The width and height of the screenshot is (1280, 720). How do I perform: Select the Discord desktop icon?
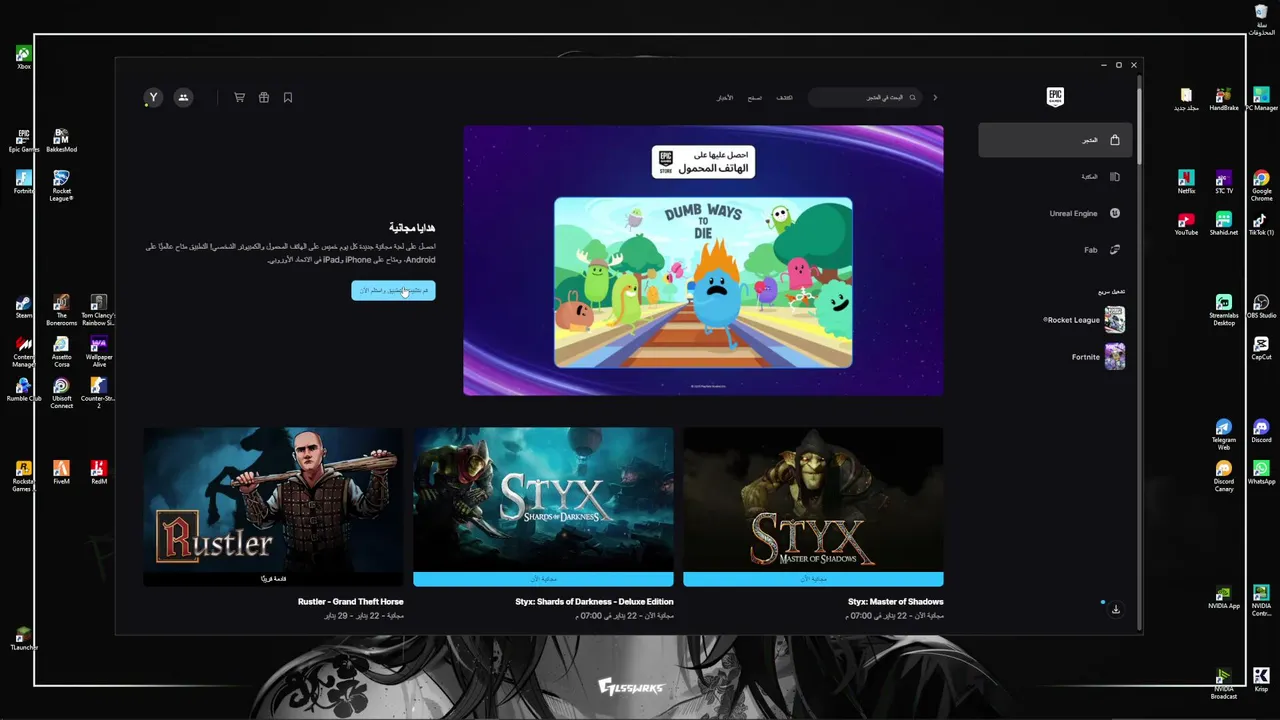click(1261, 431)
